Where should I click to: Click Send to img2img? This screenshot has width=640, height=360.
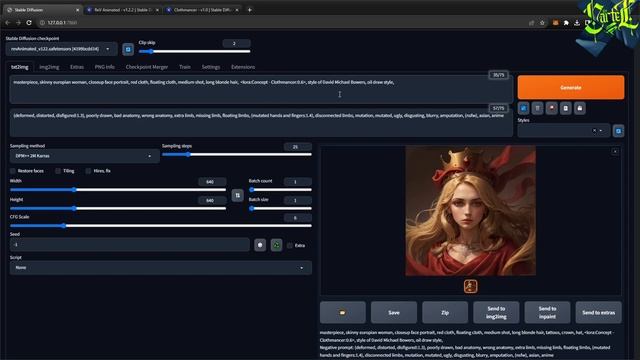(x=496, y=312)
